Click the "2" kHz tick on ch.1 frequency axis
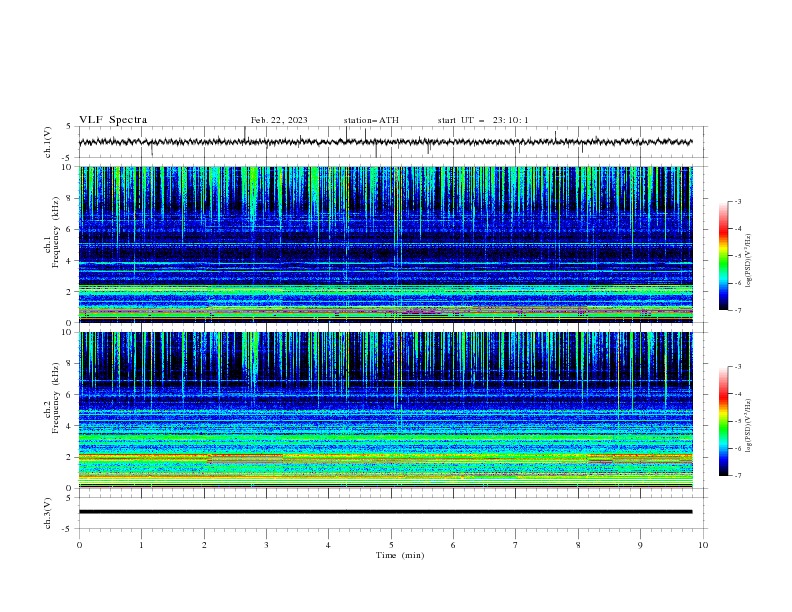 coord(71,292)
